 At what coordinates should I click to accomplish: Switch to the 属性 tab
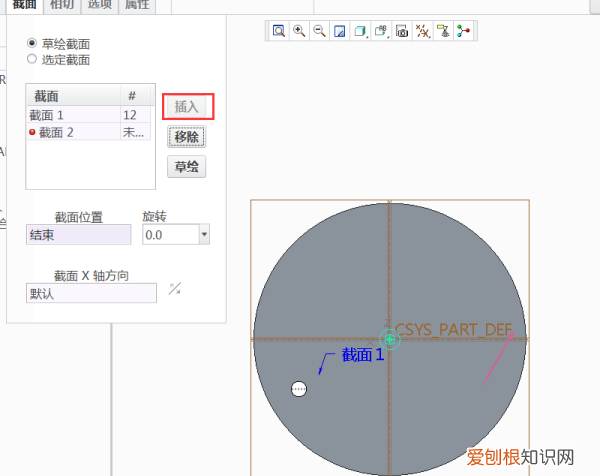pos(137,5)
